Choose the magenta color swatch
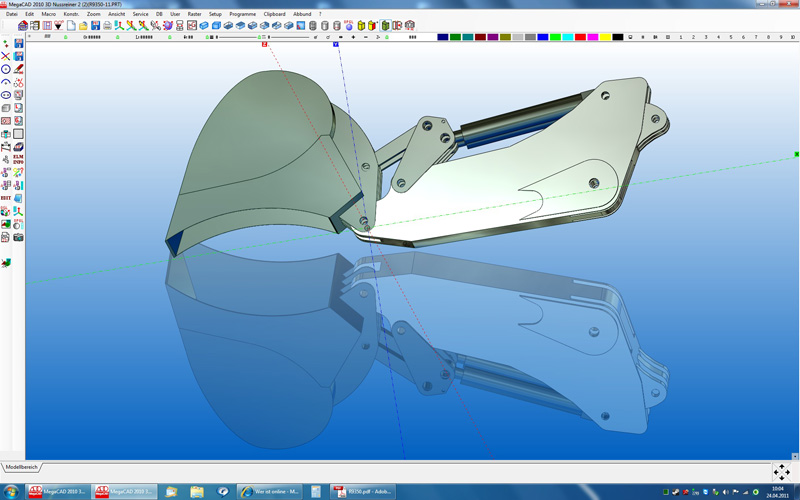The width and height of the screenshot is (800, 500). point(593,37)
